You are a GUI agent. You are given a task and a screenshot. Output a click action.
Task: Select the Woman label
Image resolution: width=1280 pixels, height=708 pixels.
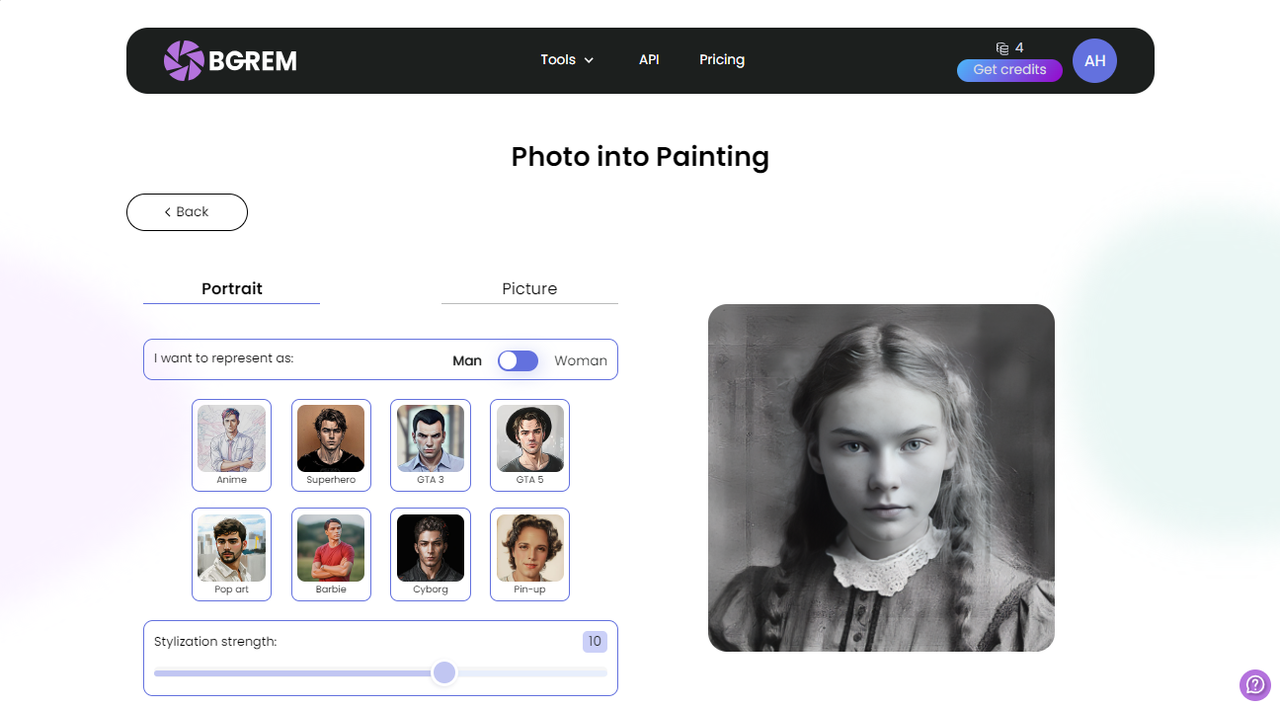pyautogui.click(x=581, y=361)
